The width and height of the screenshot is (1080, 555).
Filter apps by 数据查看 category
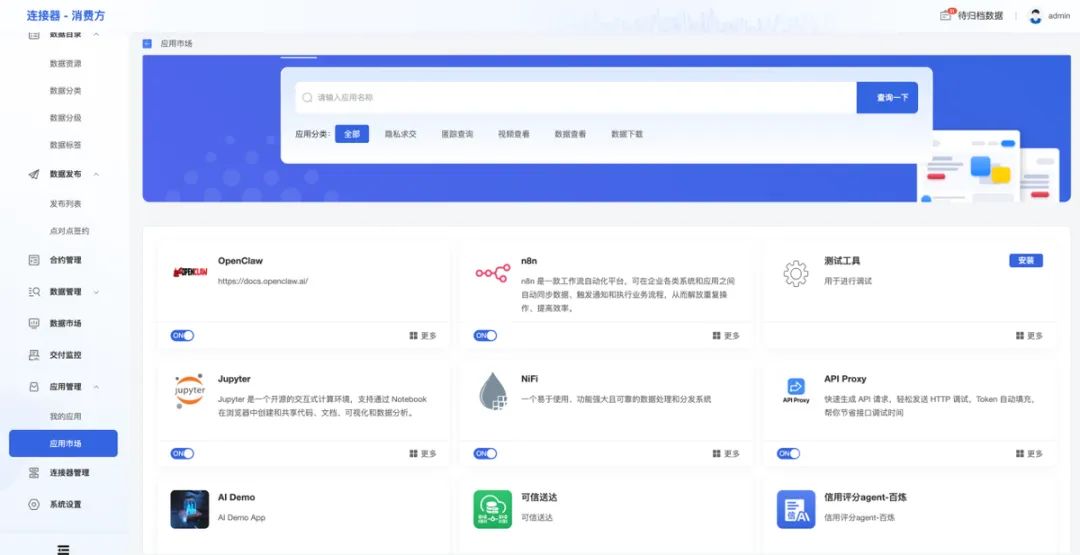(x=570, y=134)
